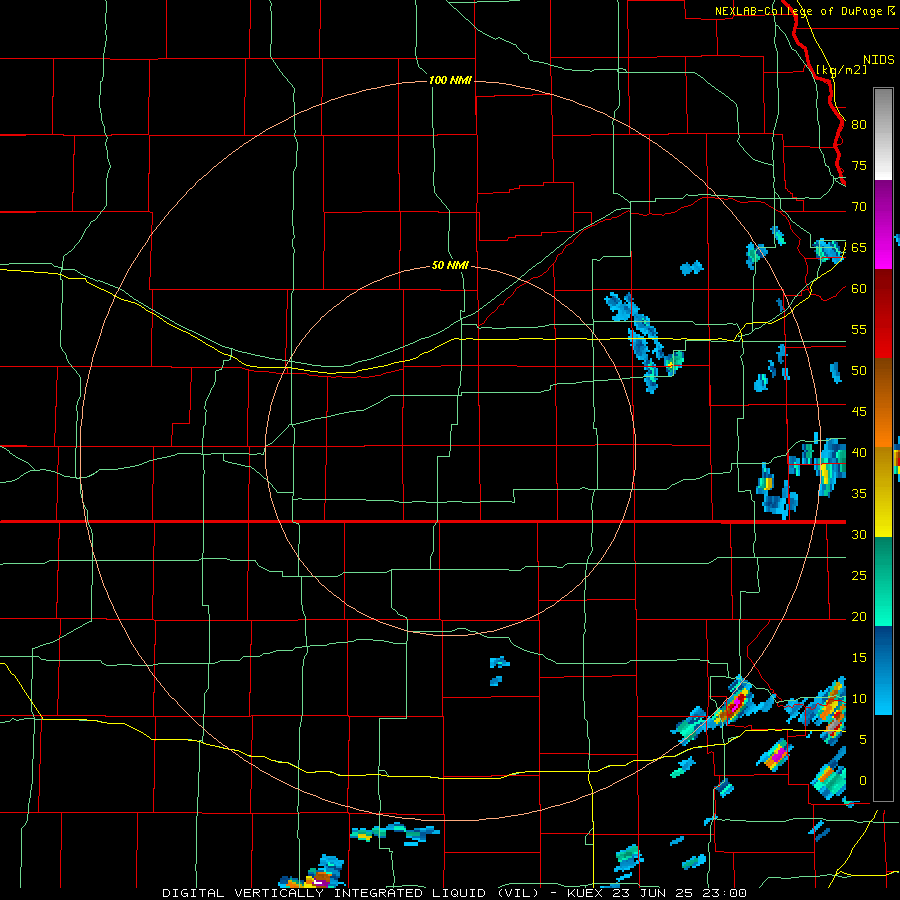Click the 50 value on the VIL scale
Screen dimensions: 900x900
point(859,371)
